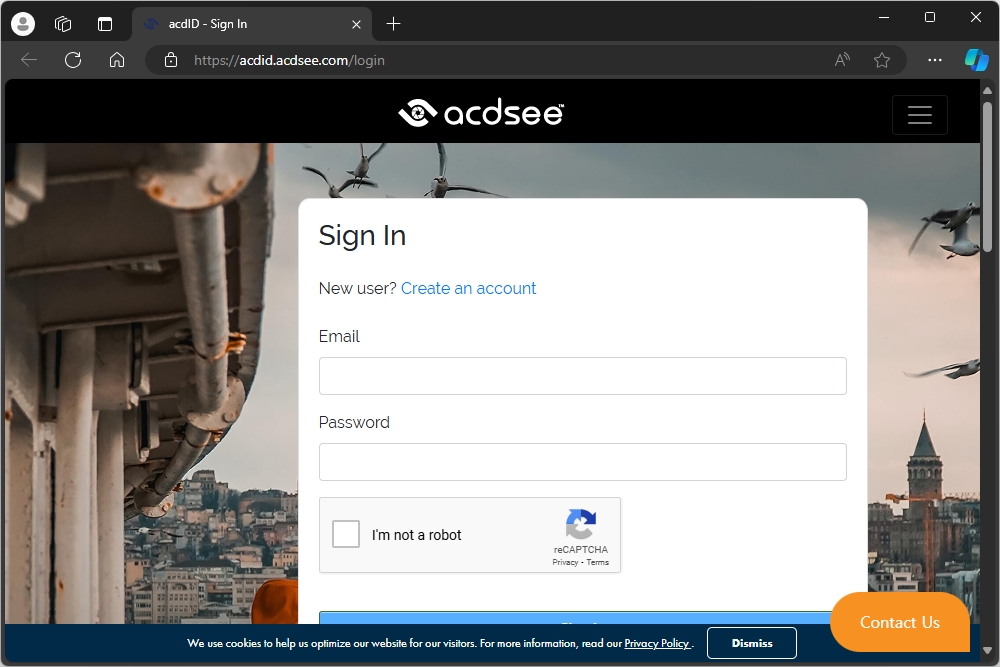Close the acdID - Sign In tab
Image resolution: width=1000 pixels, height=667 pixels.
(x=357, y=24)
